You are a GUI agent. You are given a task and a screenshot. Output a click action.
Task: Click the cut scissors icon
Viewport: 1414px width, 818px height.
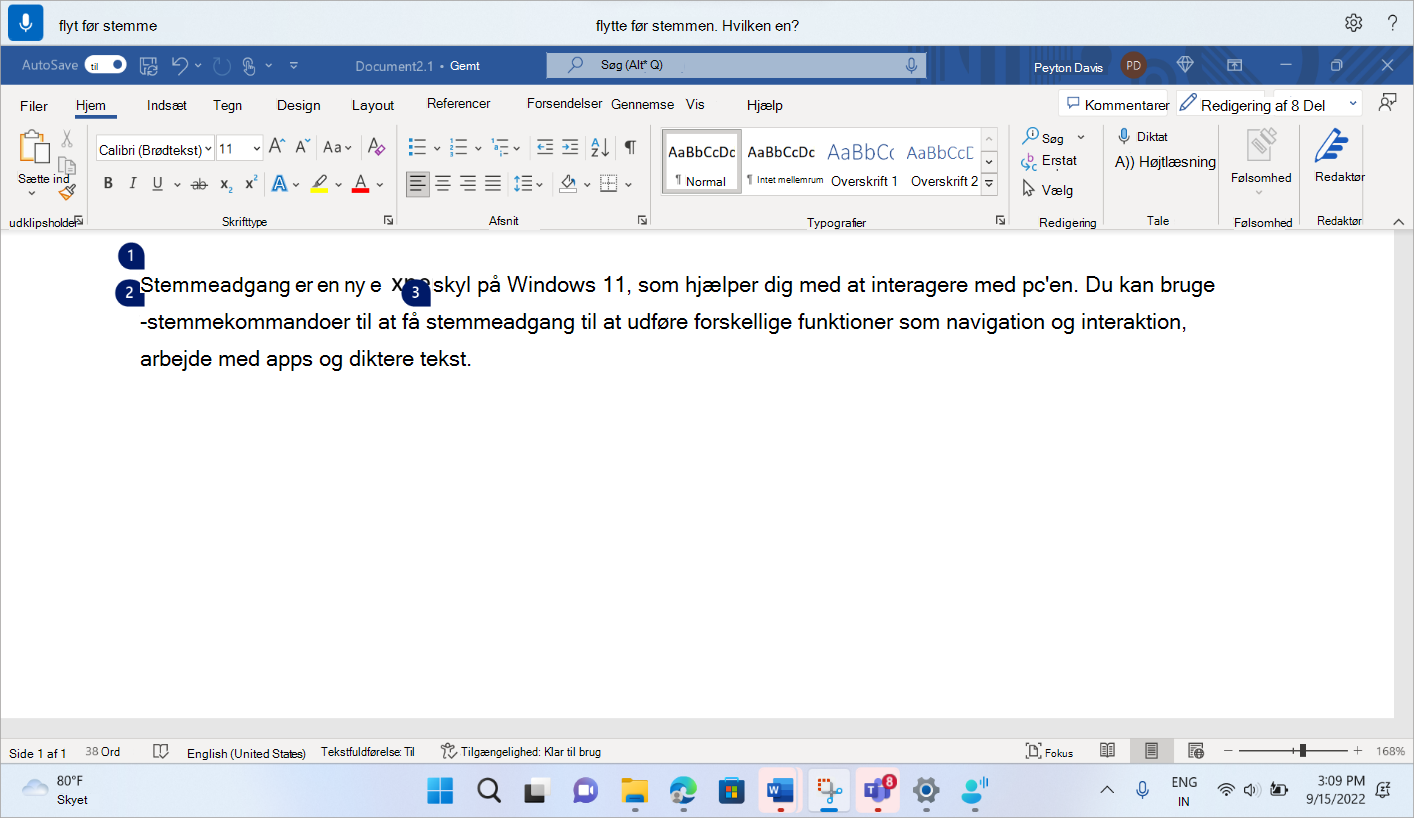[x=67, y=139]
